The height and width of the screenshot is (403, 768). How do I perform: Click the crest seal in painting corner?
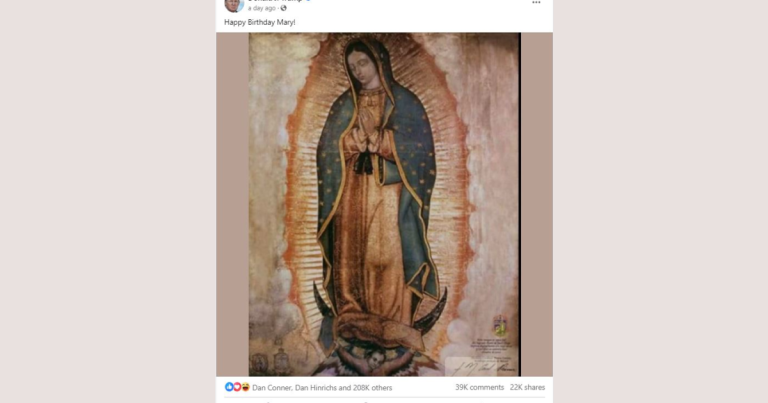(500, 325)
